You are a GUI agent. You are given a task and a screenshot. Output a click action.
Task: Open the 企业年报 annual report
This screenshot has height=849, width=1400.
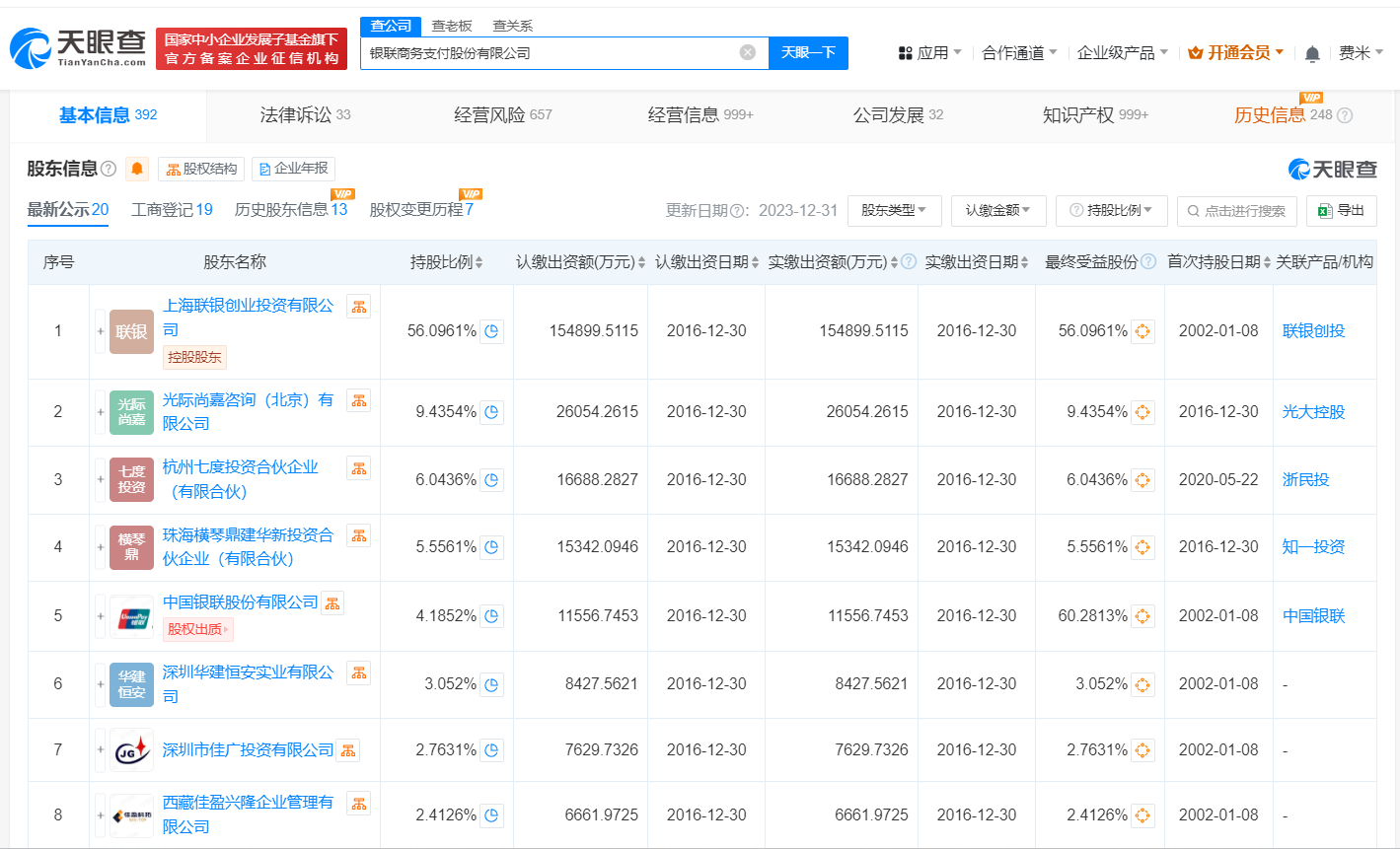point(295,168)
